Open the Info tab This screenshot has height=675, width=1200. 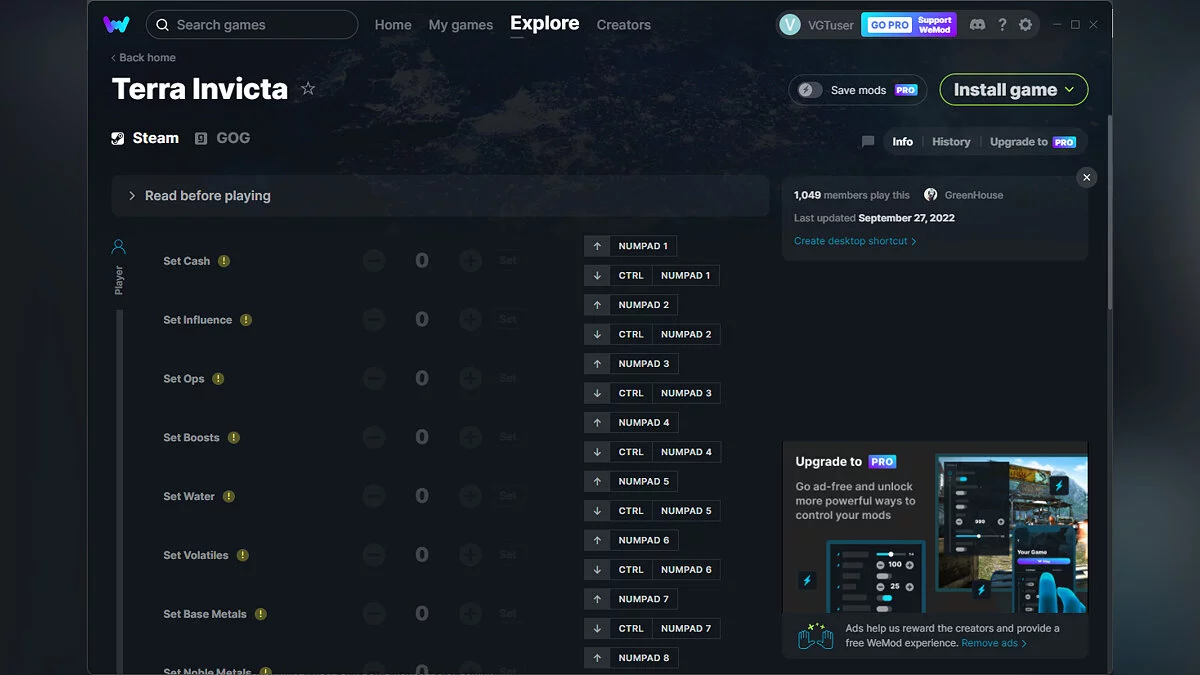[x=903, y=142]
